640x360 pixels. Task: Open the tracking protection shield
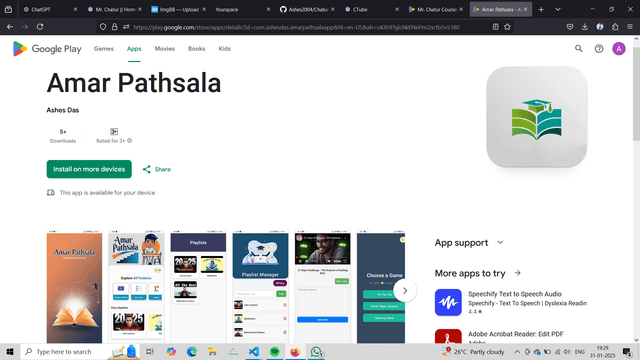(103, 27)
